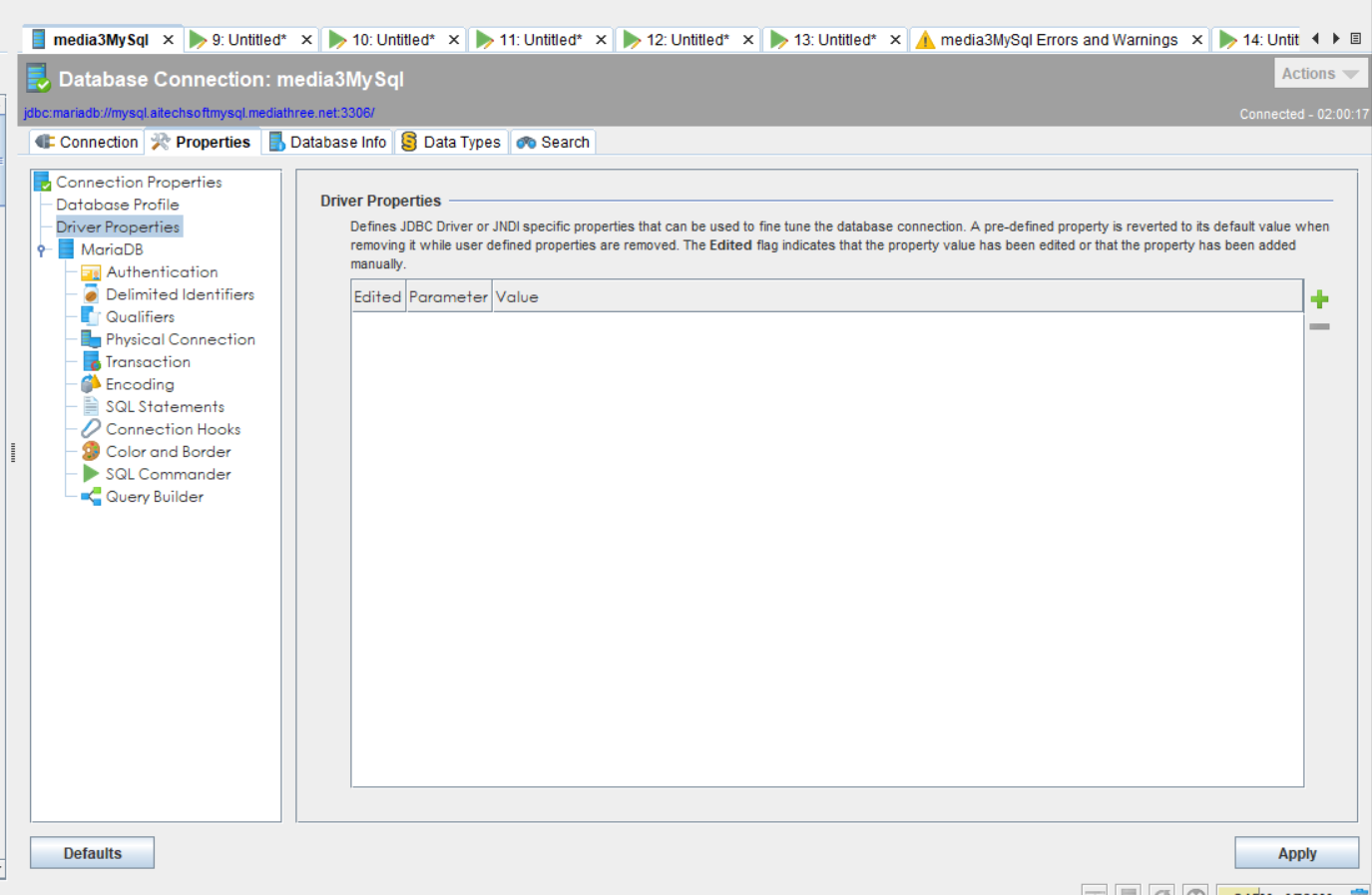Click the Encoding icon in tree
The image size is (1372, 895).
coord(91,384)
